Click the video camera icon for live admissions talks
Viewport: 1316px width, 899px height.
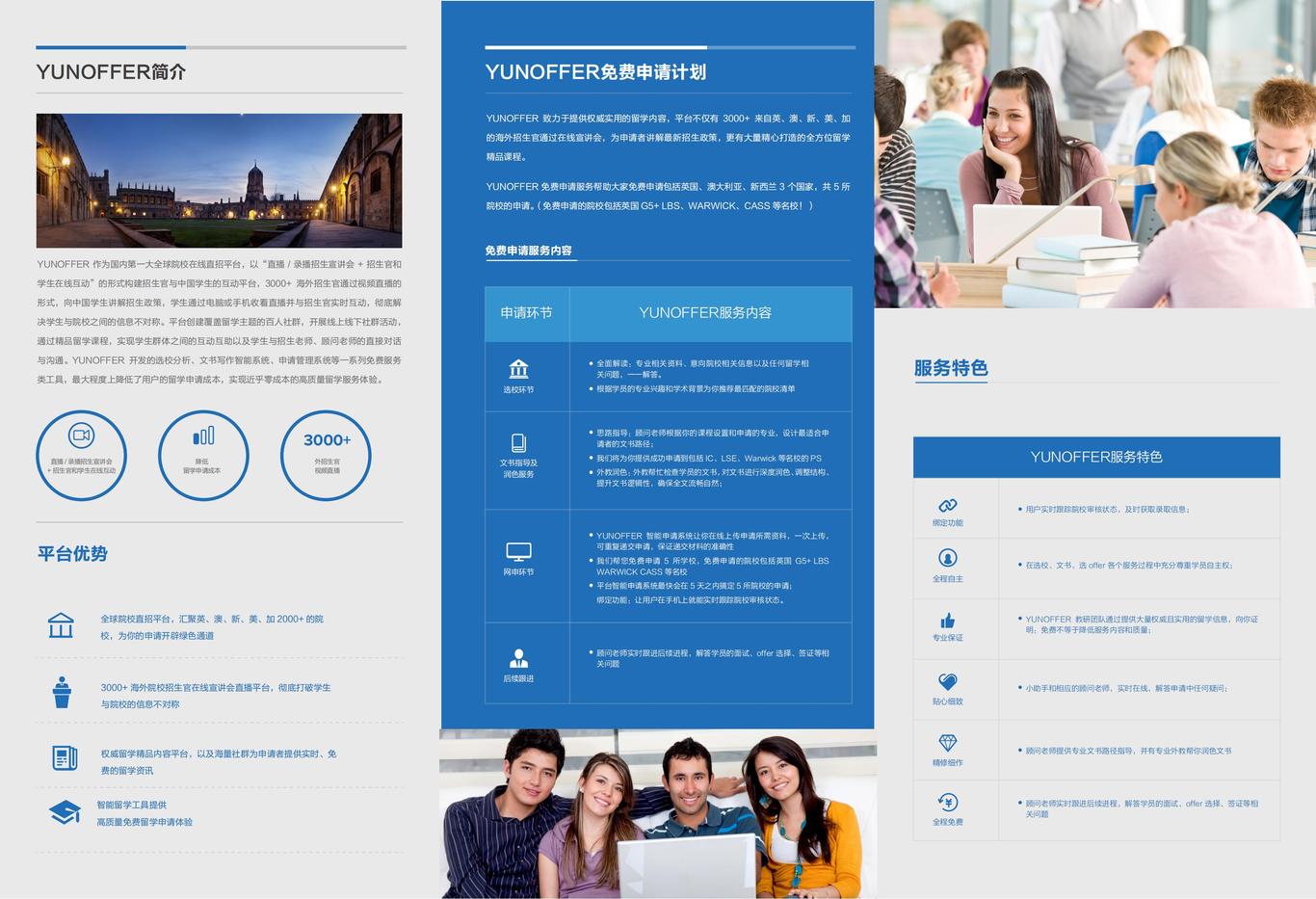tap(82, 436)
